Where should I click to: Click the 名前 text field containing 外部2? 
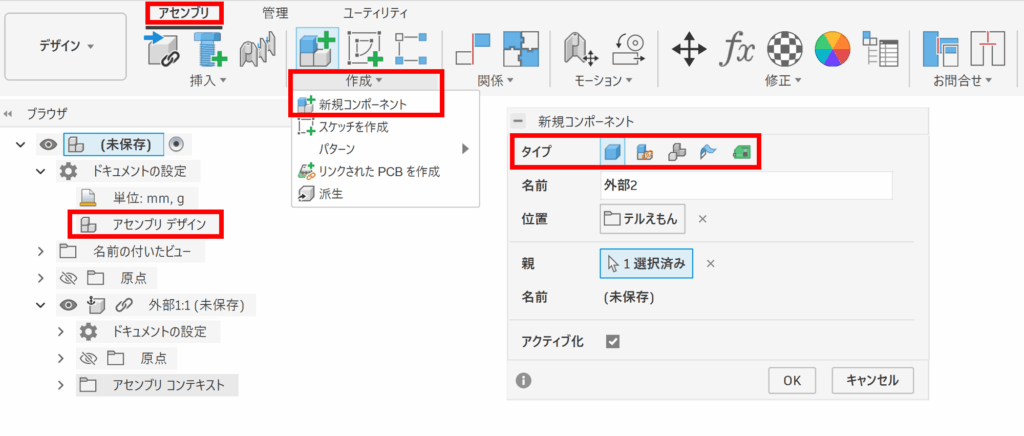[746, 185]
